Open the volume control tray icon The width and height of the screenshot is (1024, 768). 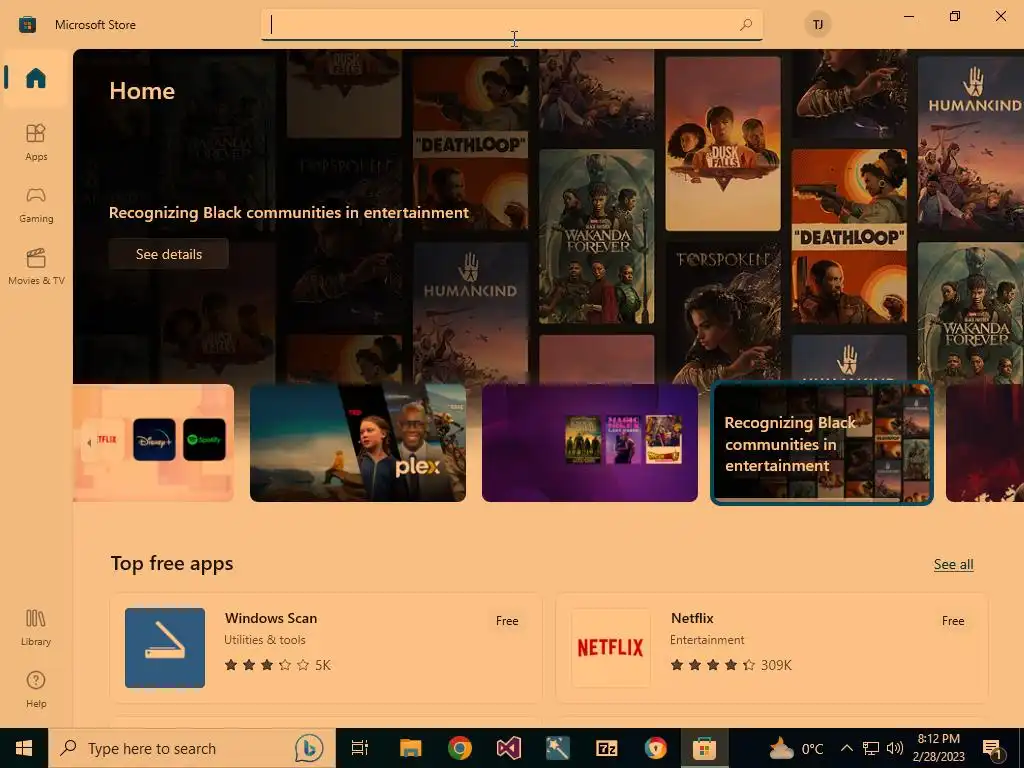point(895,748)
